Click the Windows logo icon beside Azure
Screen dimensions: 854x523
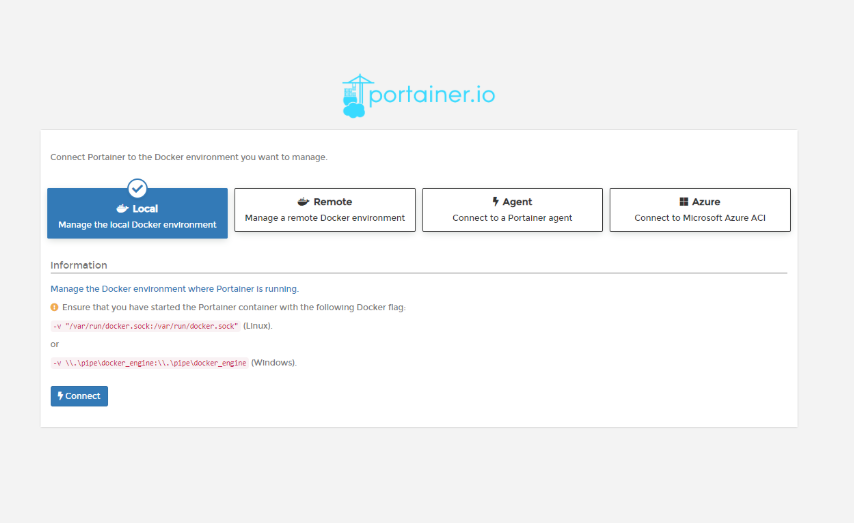(684, 202)
